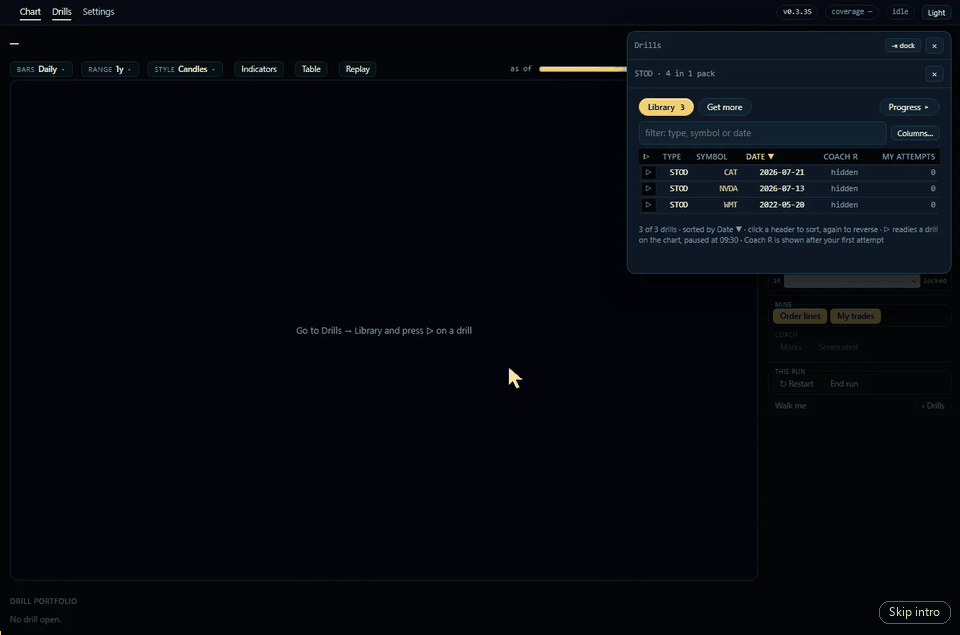Close the STOD pack bar
This screenshot has height=635, width=960.
click(x=934, y=74)
